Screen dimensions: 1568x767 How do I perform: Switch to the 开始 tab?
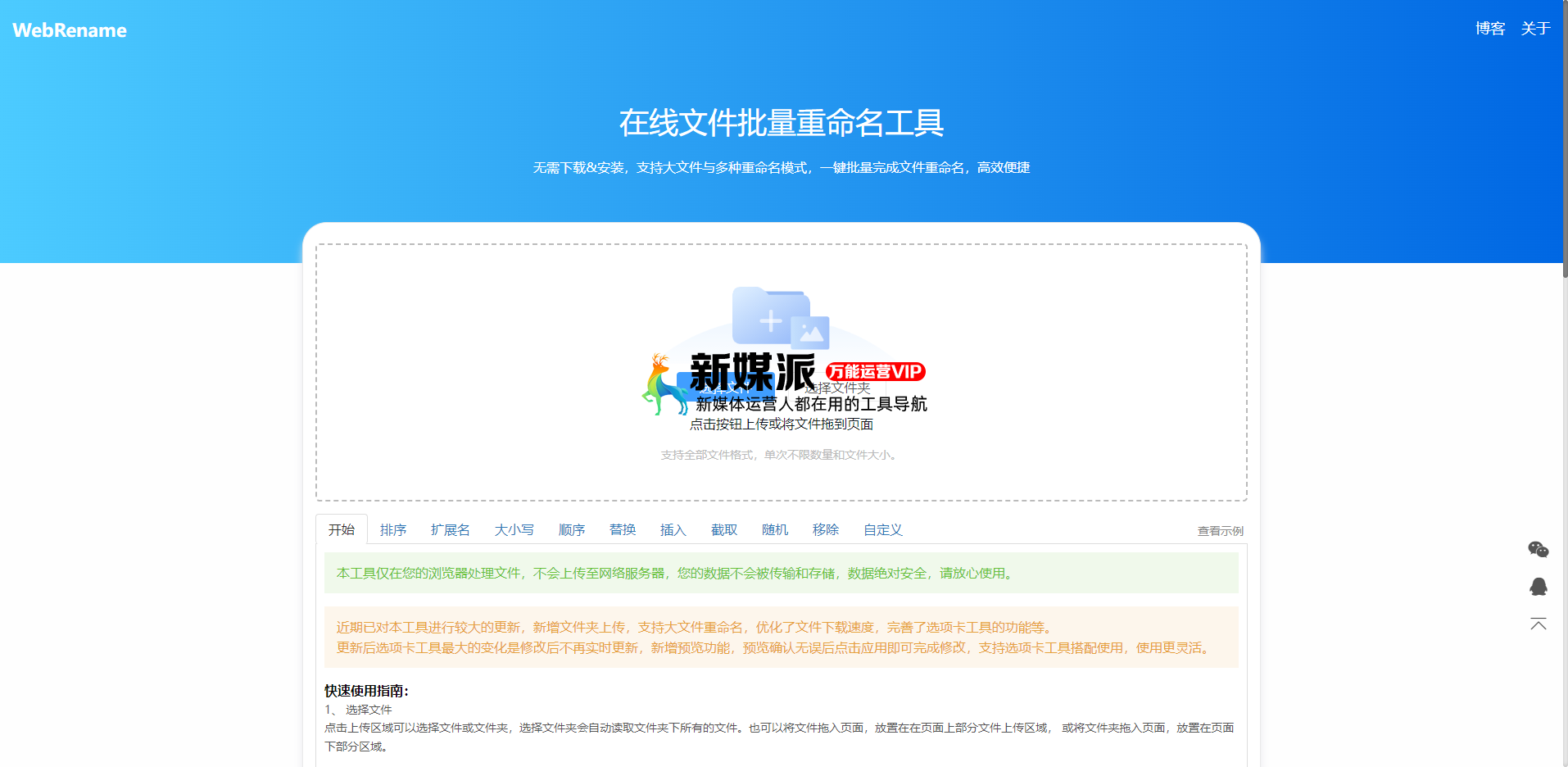342,529
